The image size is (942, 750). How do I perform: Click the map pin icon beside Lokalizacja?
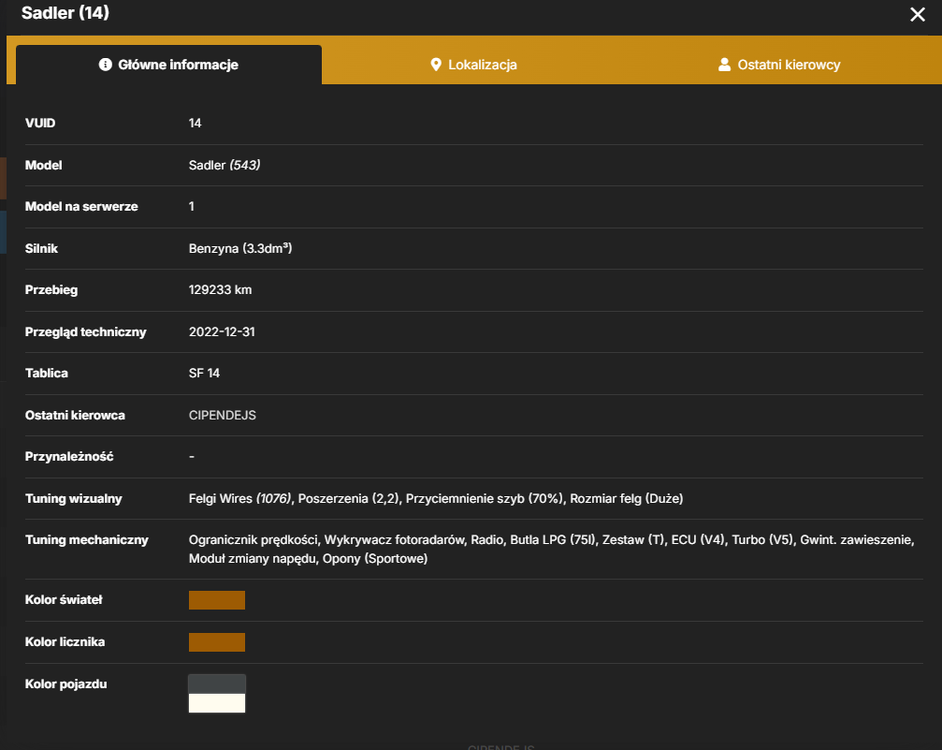pyautogui.click(x=436, y=64)
